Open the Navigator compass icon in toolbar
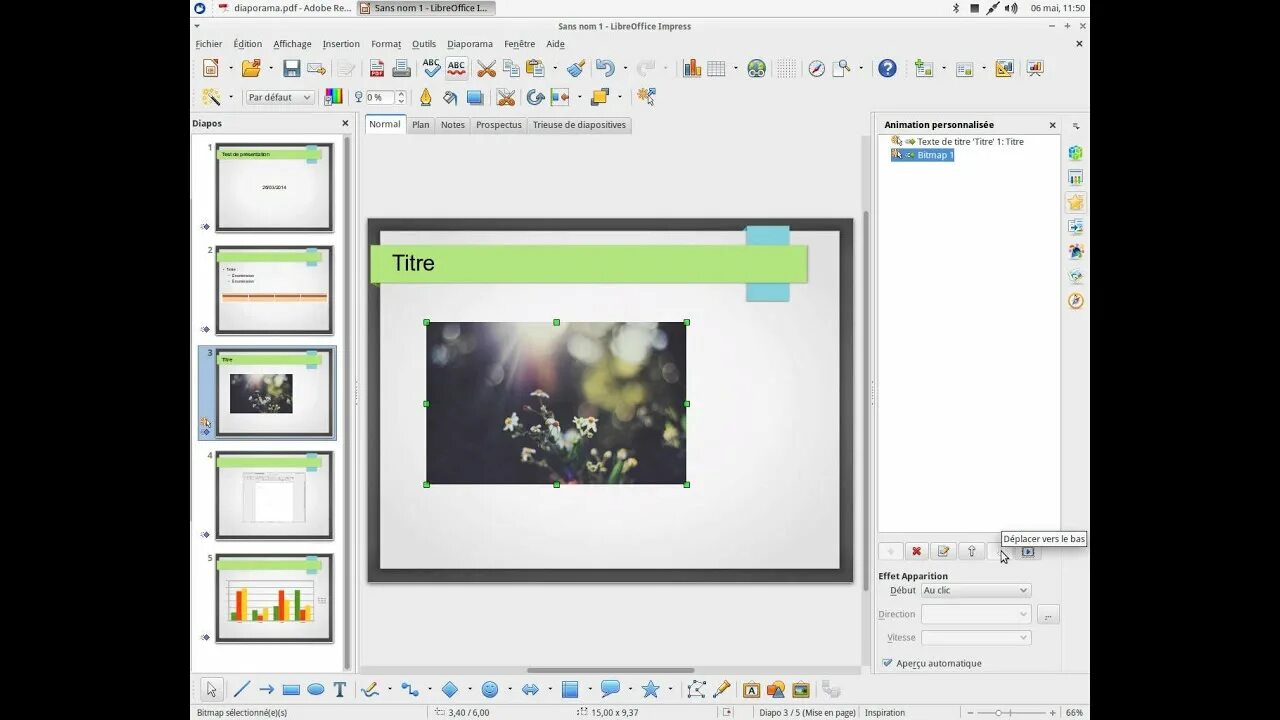This screenshot has width=1280, height=720. point(816,68)
